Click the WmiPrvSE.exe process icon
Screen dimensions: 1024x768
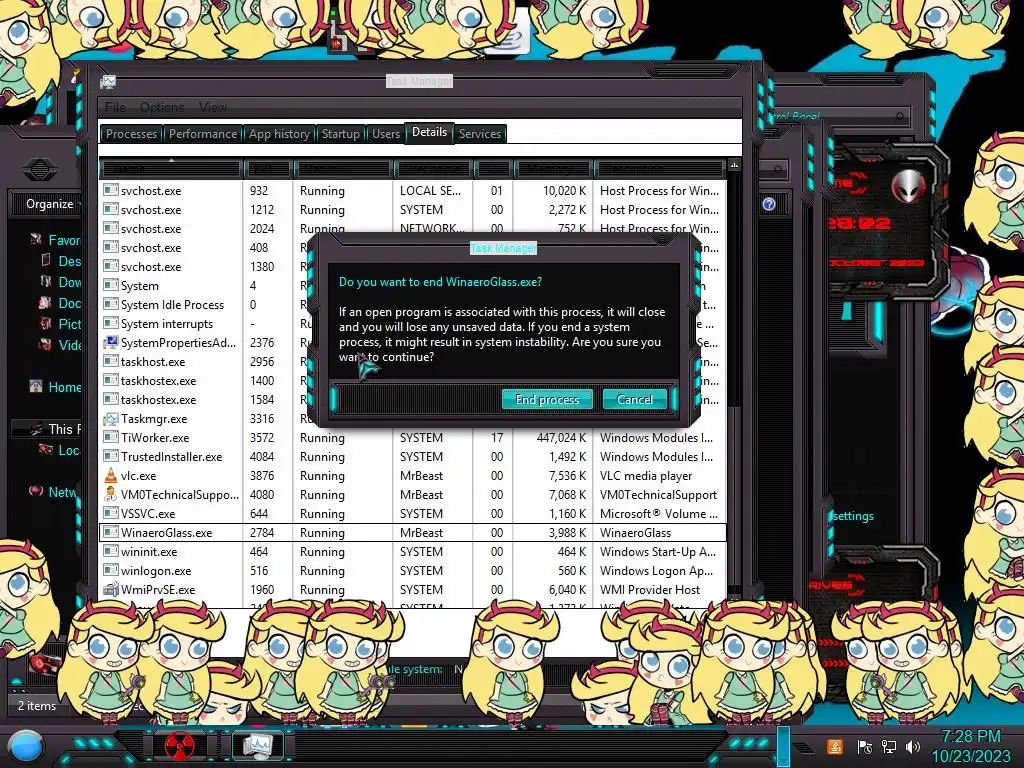pyautogui.click(x=111, y=589)
